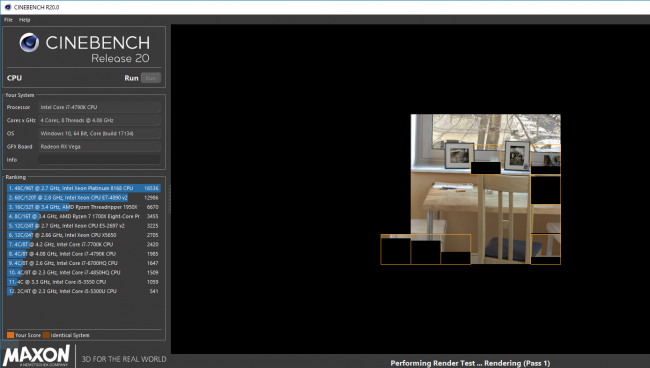Click the Cinebench title bar app icon
Viewport: 650px width, 368px height.
[x=7, y=7]
